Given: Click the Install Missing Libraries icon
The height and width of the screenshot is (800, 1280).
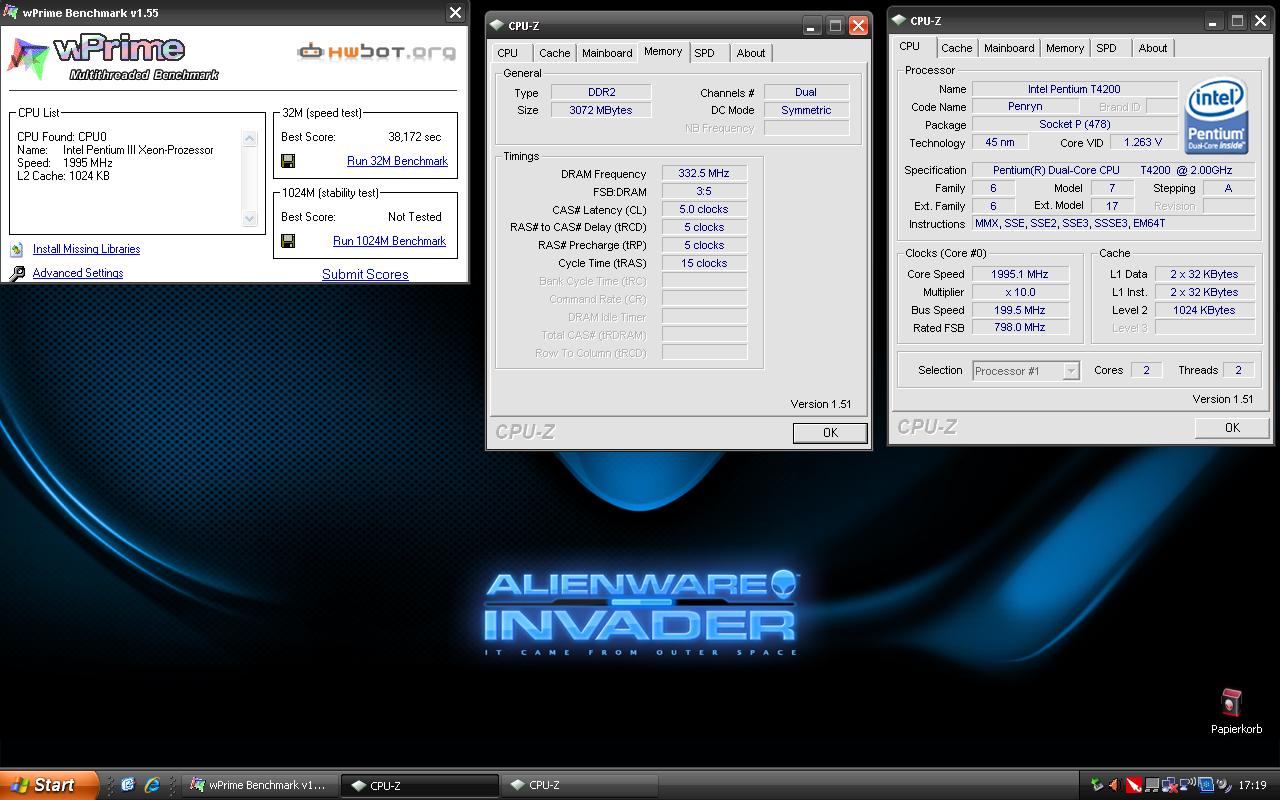Looking at the screenshot, I should point(17,249).
